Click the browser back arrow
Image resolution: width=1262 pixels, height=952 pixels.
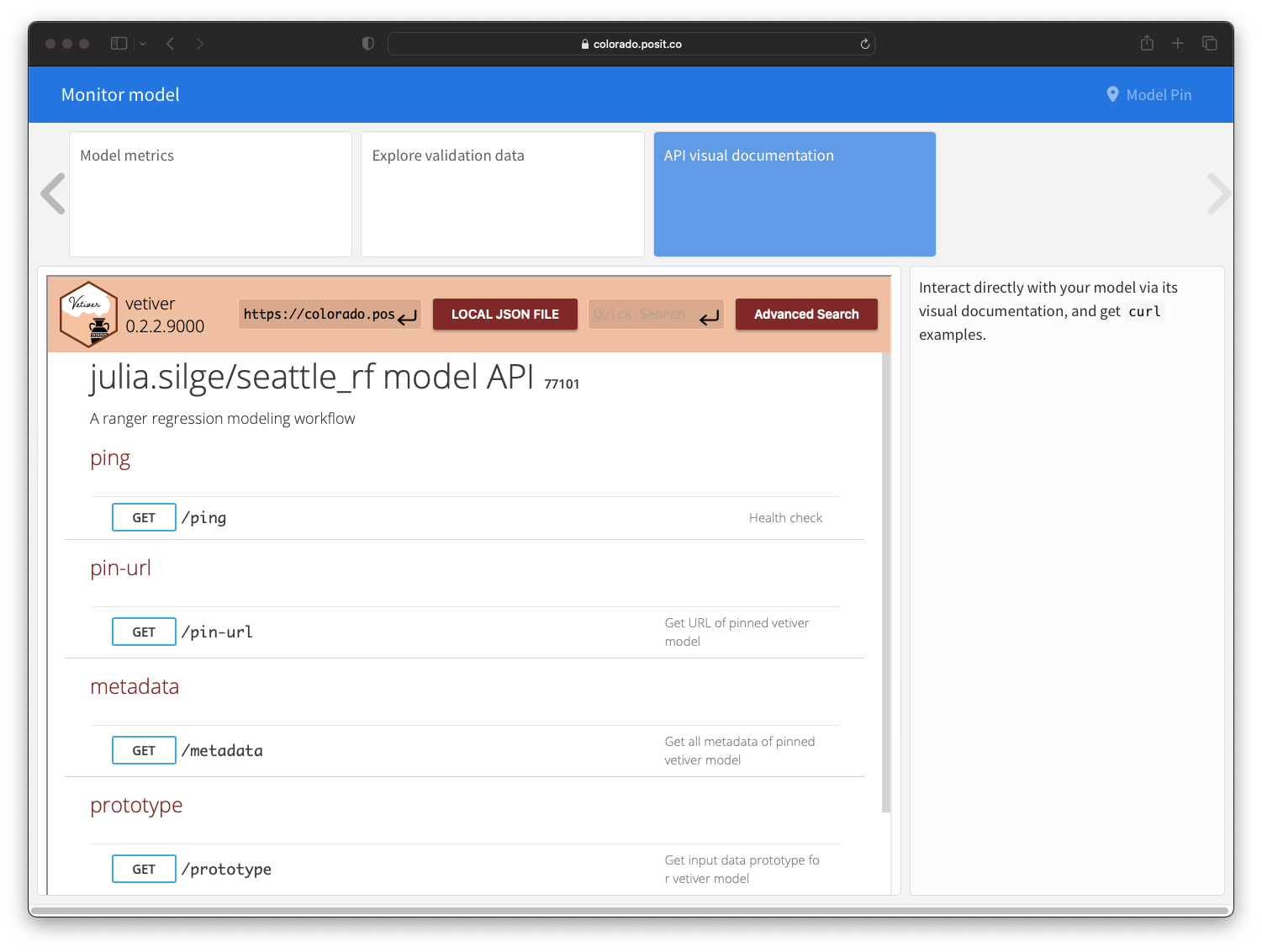pos(171,44)
